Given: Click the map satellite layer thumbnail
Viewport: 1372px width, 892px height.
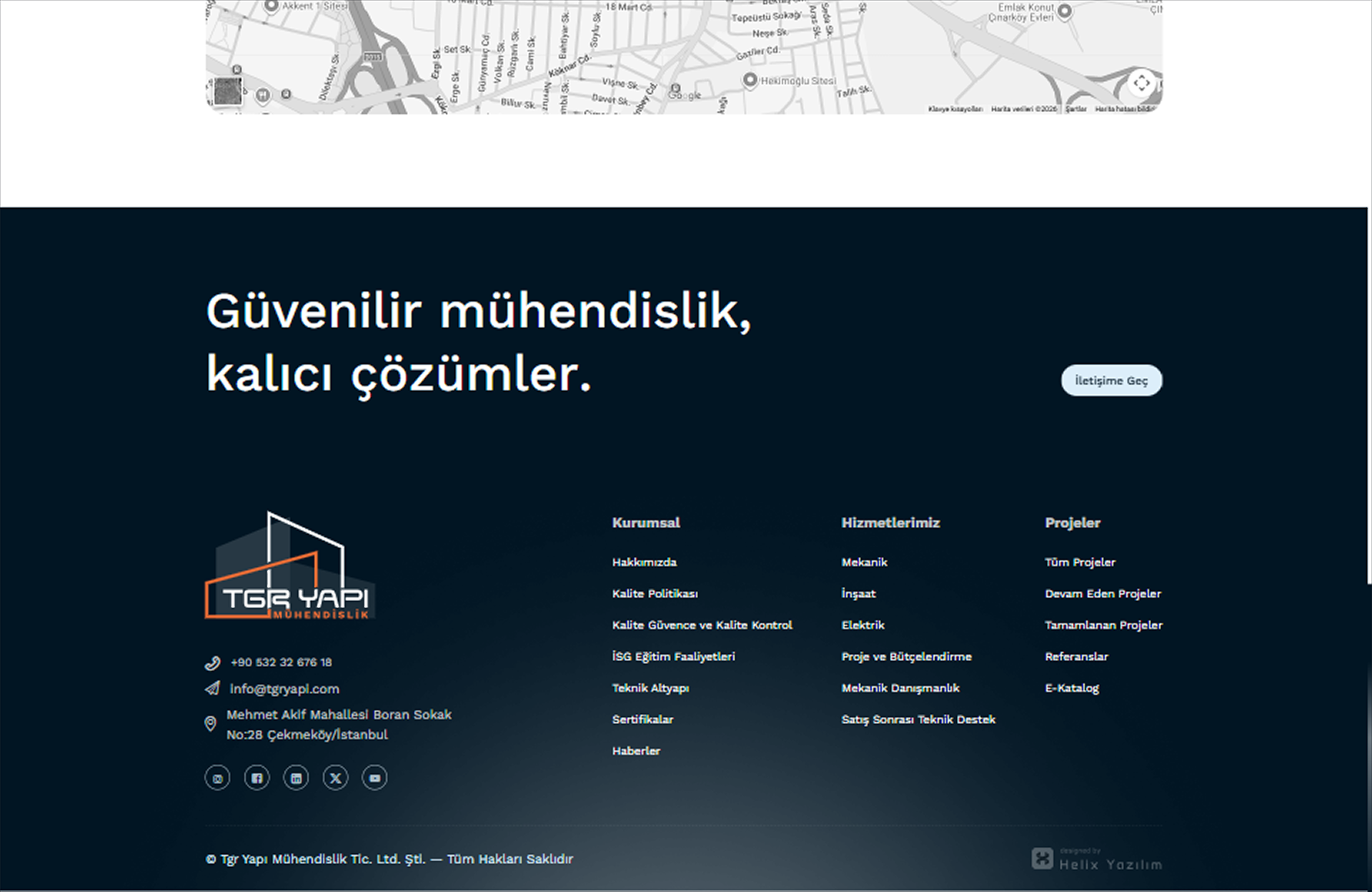Looking at the screenshot, I should 228,91.
